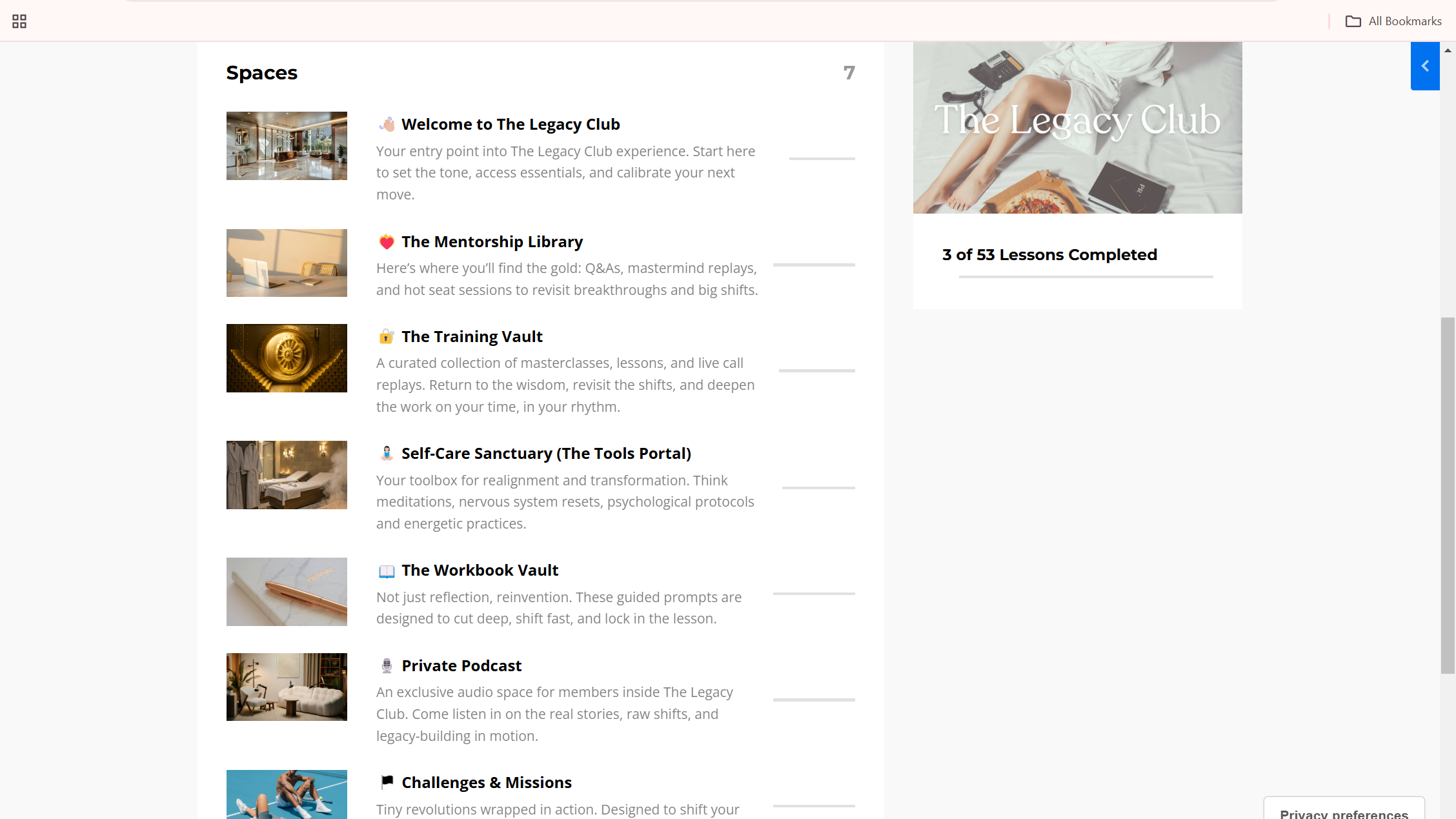This screenshot has height=819, width=1456.
Task: Open The Mentorship Library link
Action: point(492,242)
